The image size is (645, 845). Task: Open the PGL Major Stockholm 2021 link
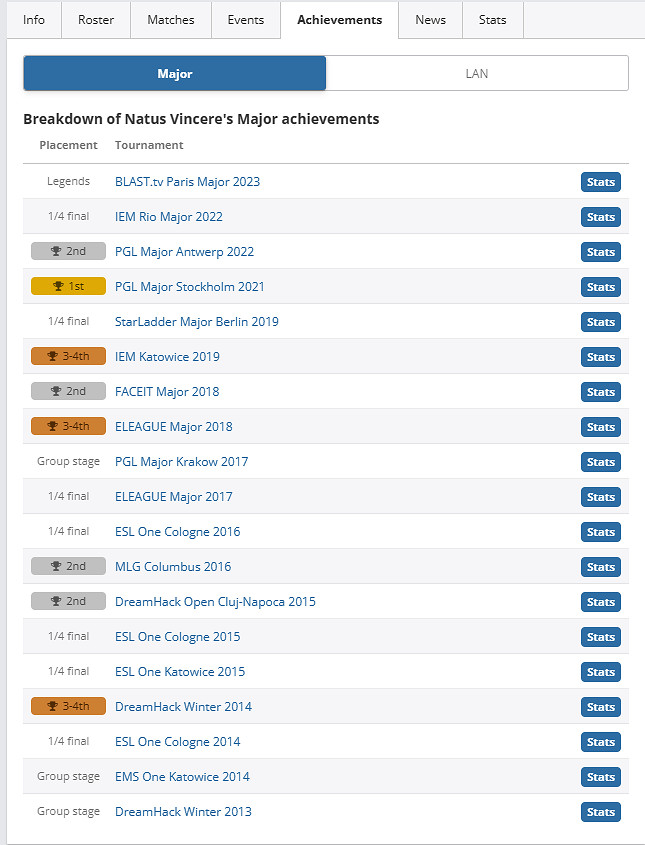[x=190, y=286]
